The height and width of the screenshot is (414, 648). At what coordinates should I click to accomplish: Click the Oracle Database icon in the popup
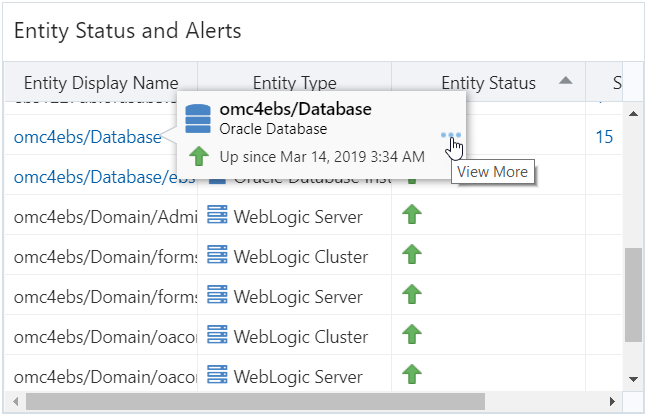pyautogui.click(x=198, y=119)
